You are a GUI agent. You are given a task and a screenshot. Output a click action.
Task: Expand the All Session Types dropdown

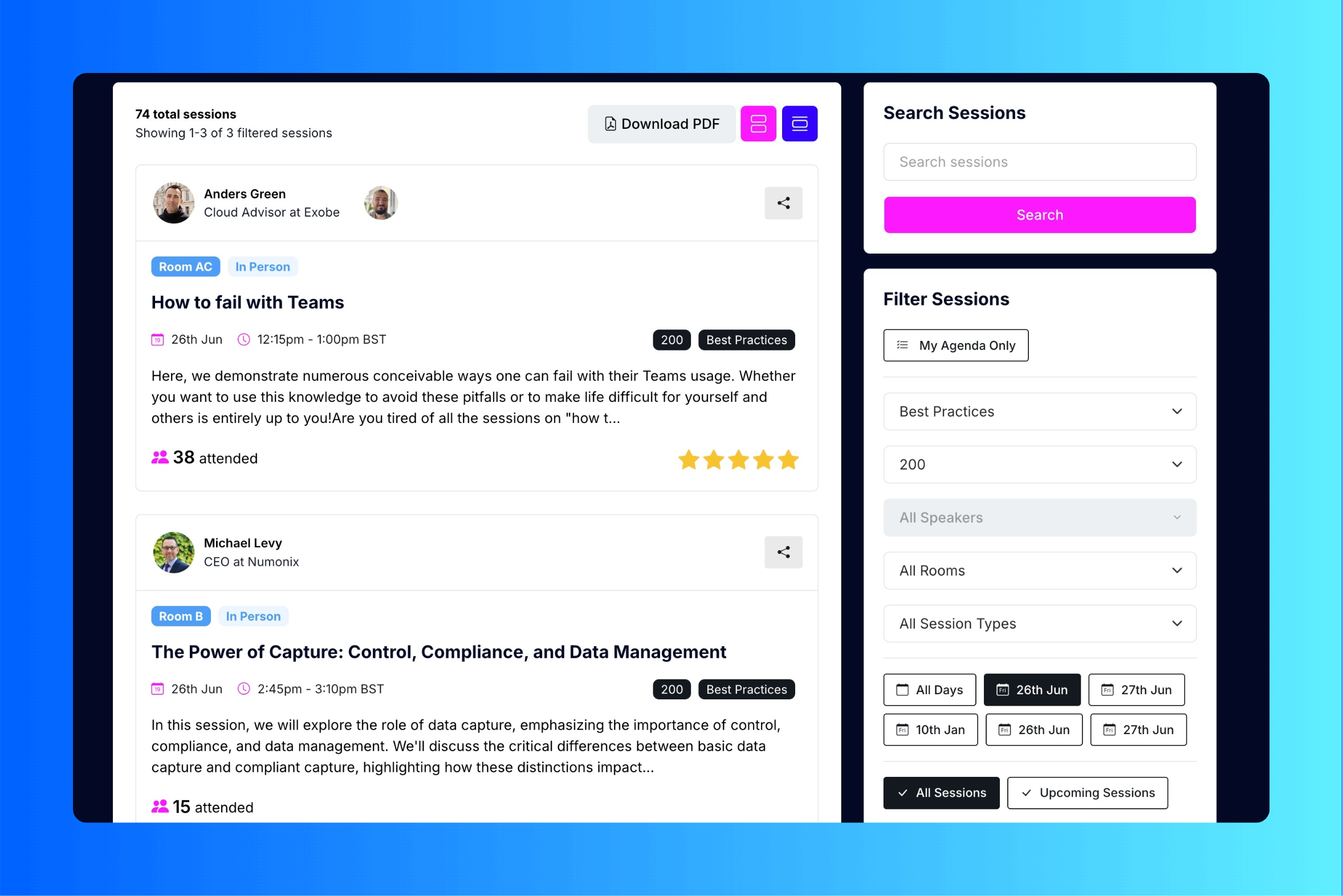tap(1040, 623)
